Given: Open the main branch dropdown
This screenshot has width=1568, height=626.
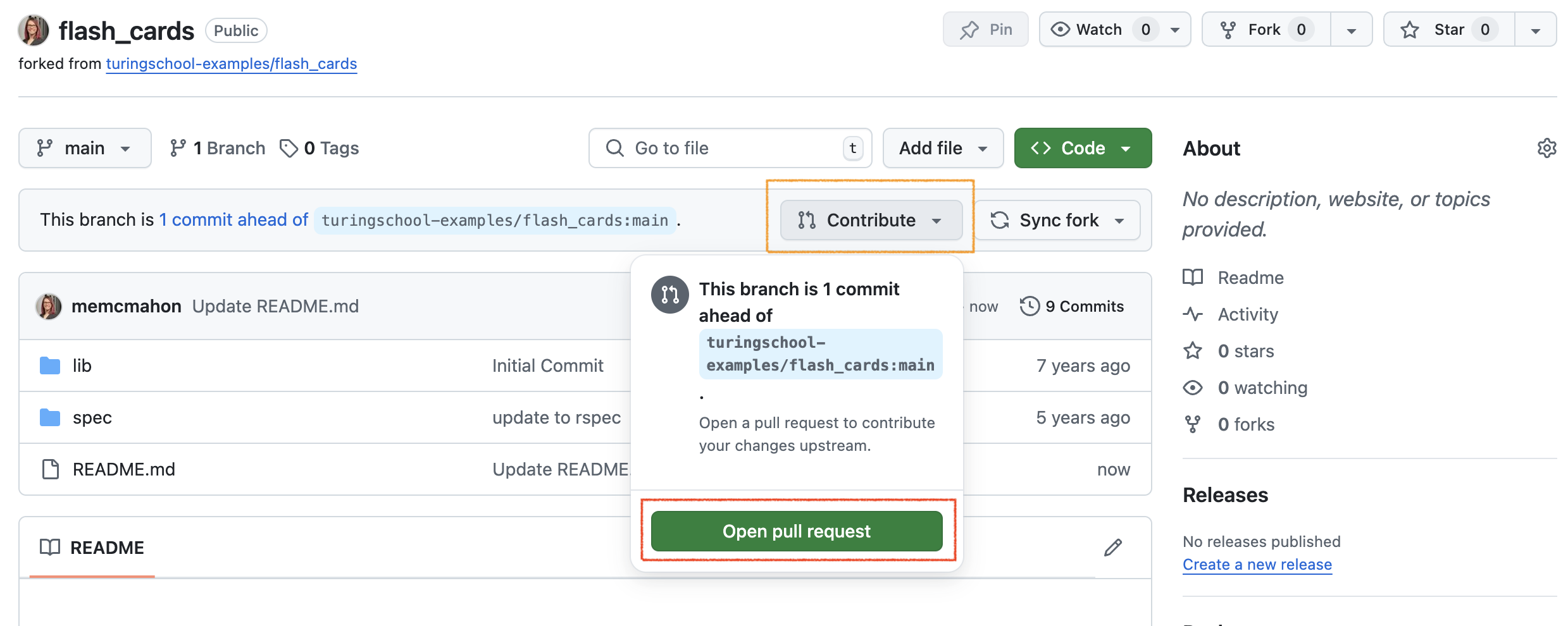Looking at the screenshot, I should point(85,147).
